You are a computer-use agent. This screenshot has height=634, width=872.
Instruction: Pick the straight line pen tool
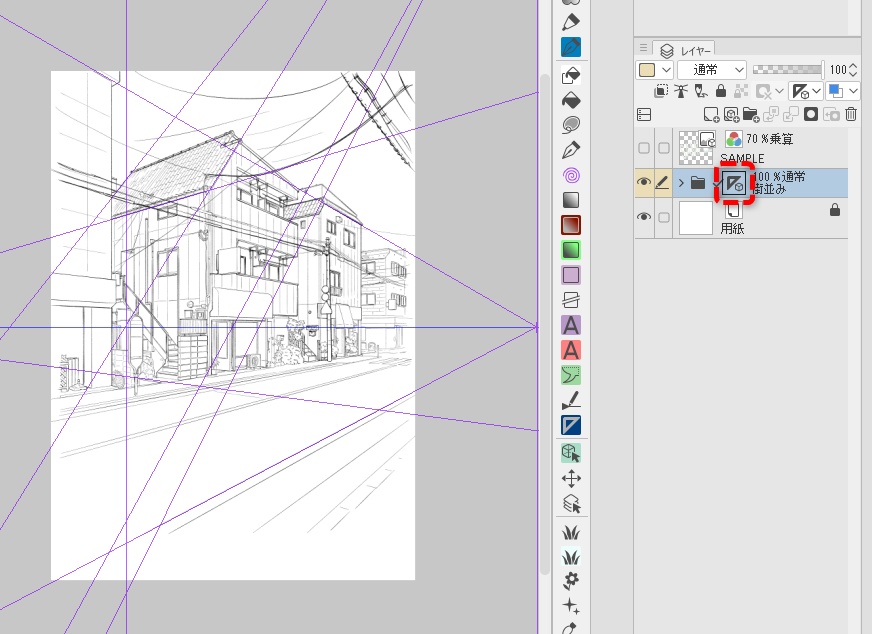(x=571, y=400)
